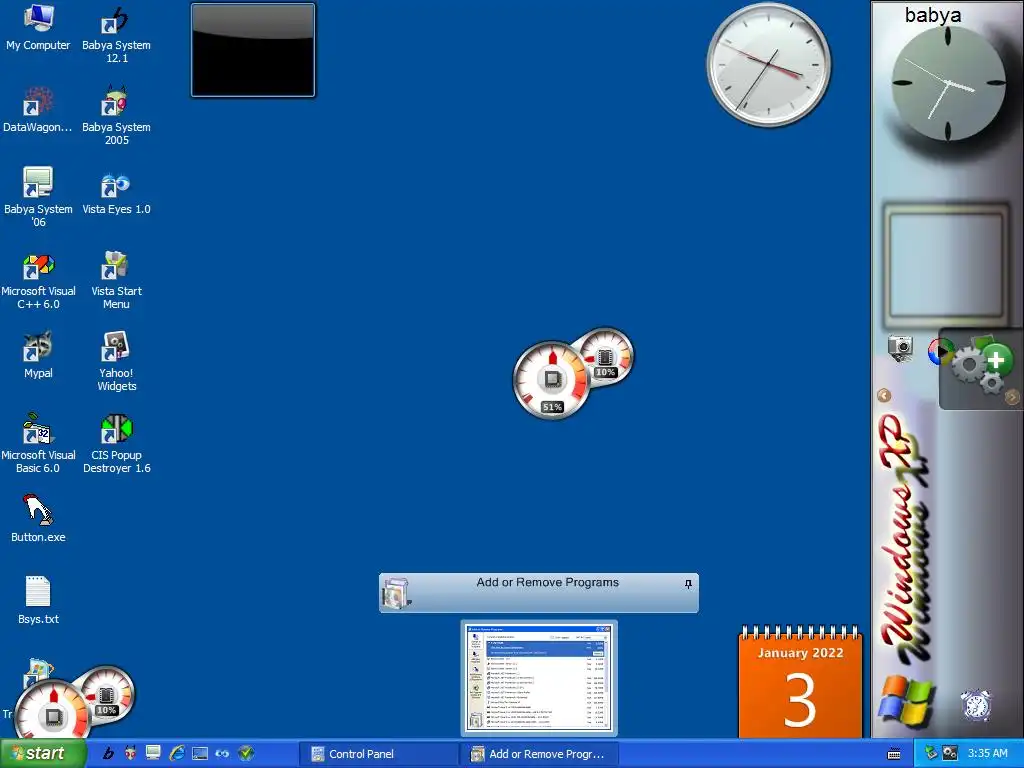This screenshot has height=768, width=1024.
Task: Click the Babya 'b' quick launch icon
Action: (108, 754)
